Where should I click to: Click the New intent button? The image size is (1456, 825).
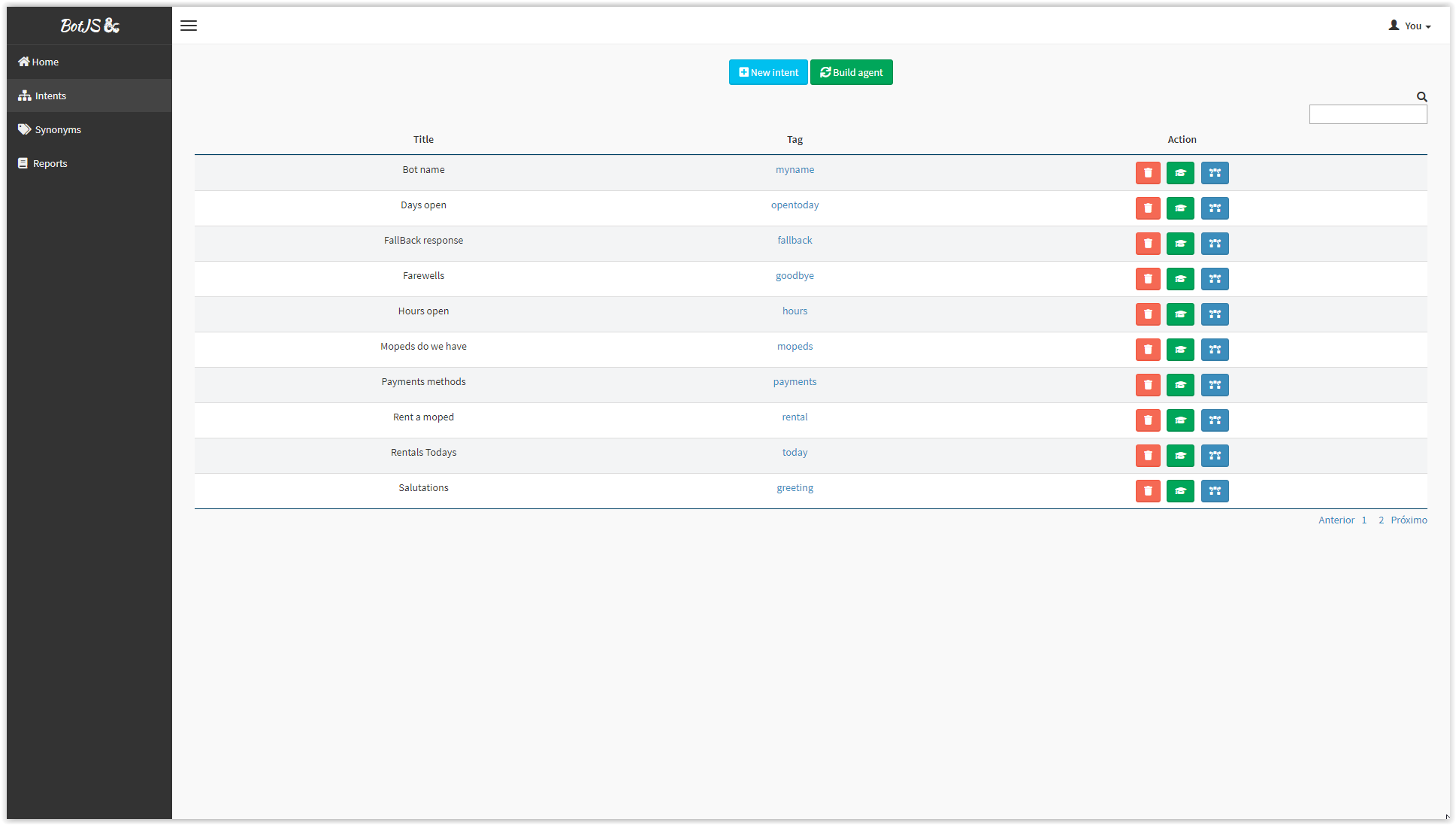(768, 72)
